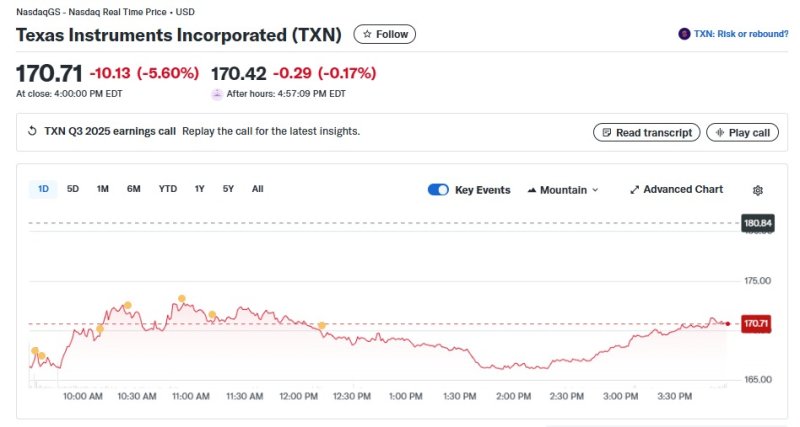Viewport: 800px width, 427px height.
Task: Open the Read transcript button
Action: 646,132
